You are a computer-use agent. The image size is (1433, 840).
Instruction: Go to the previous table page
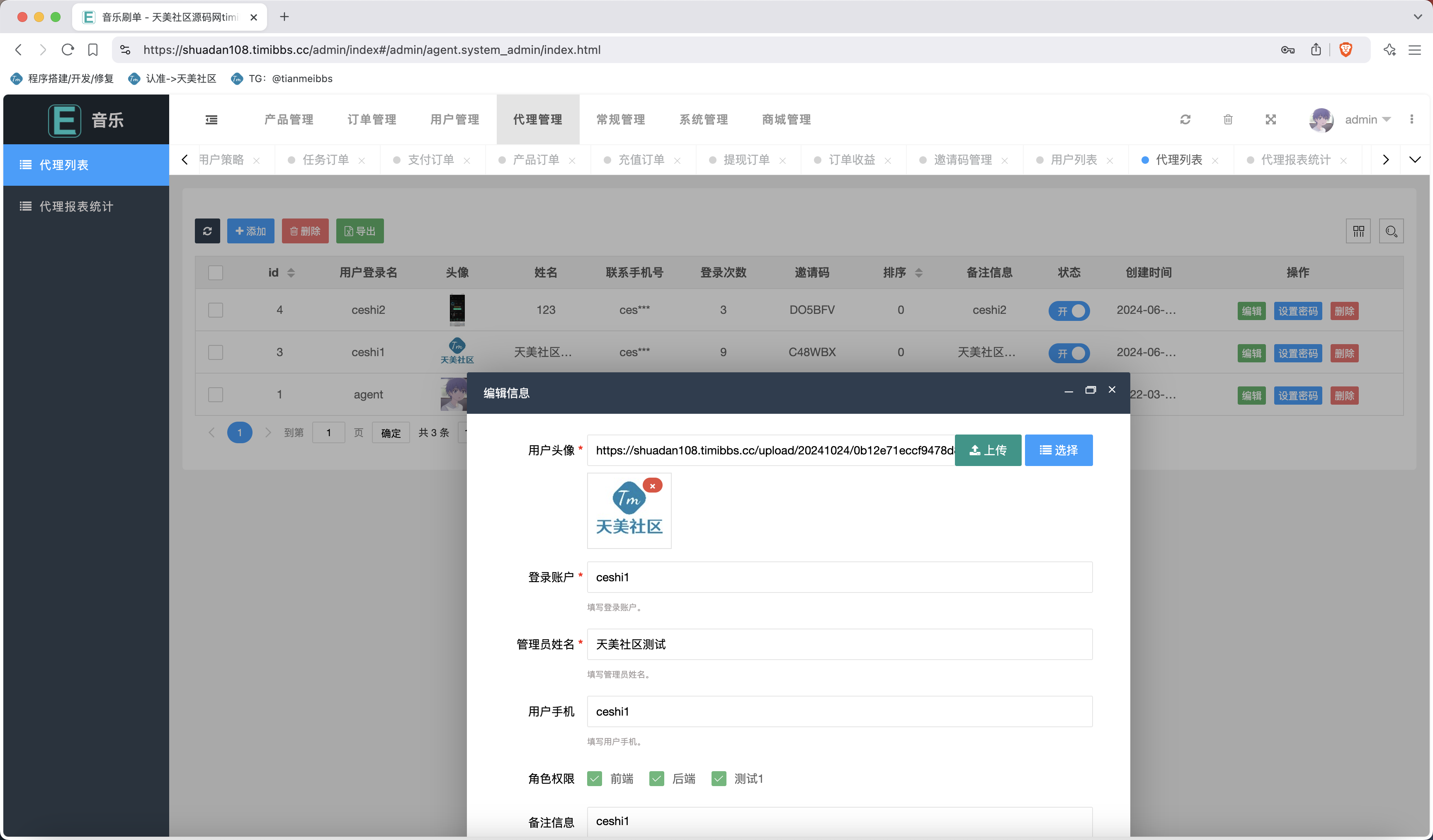(211, 433)
